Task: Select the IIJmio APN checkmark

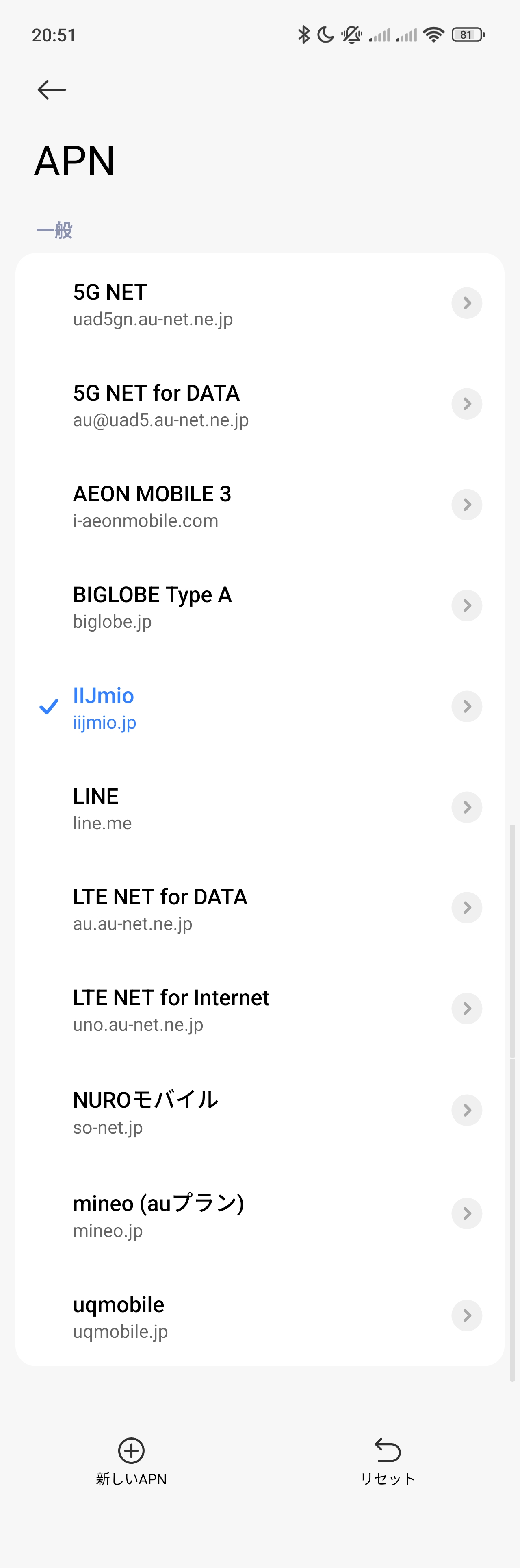Action: click(49, 707)
